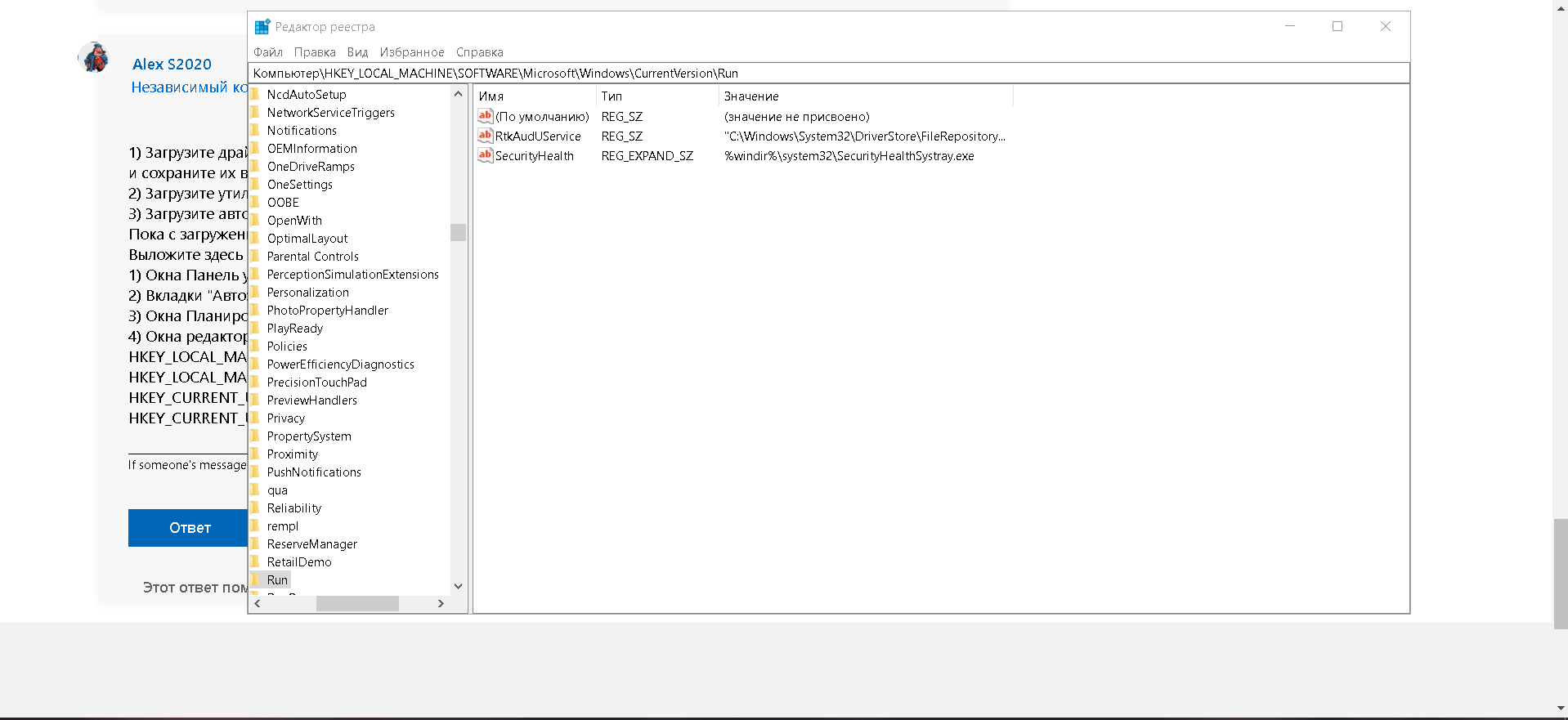Click the string icon of RtkAudUService value
The image size is (1568, 720).
[x=486, y=136]
